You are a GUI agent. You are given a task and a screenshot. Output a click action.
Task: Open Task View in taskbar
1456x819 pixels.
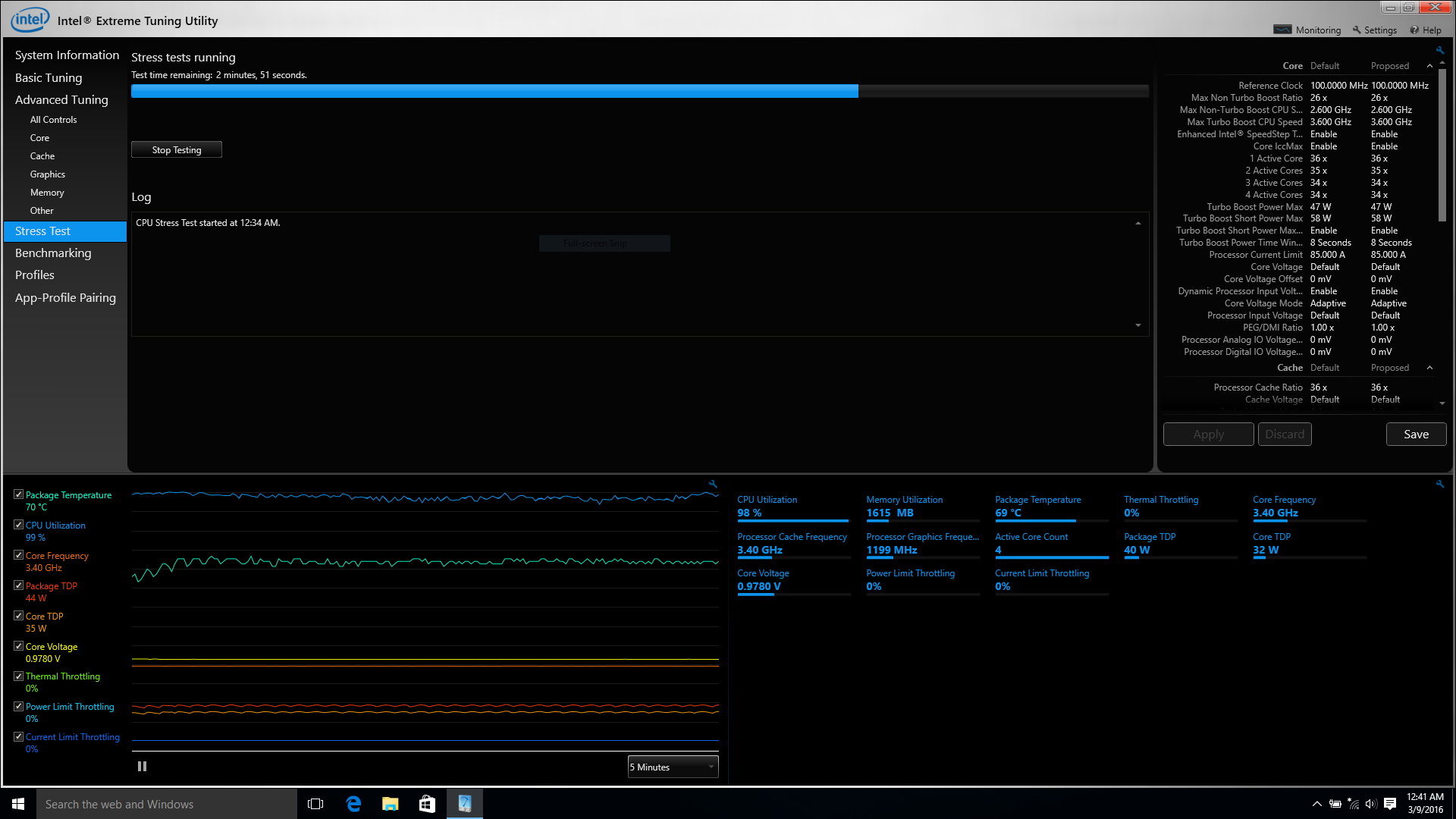[x=315, y=804]
